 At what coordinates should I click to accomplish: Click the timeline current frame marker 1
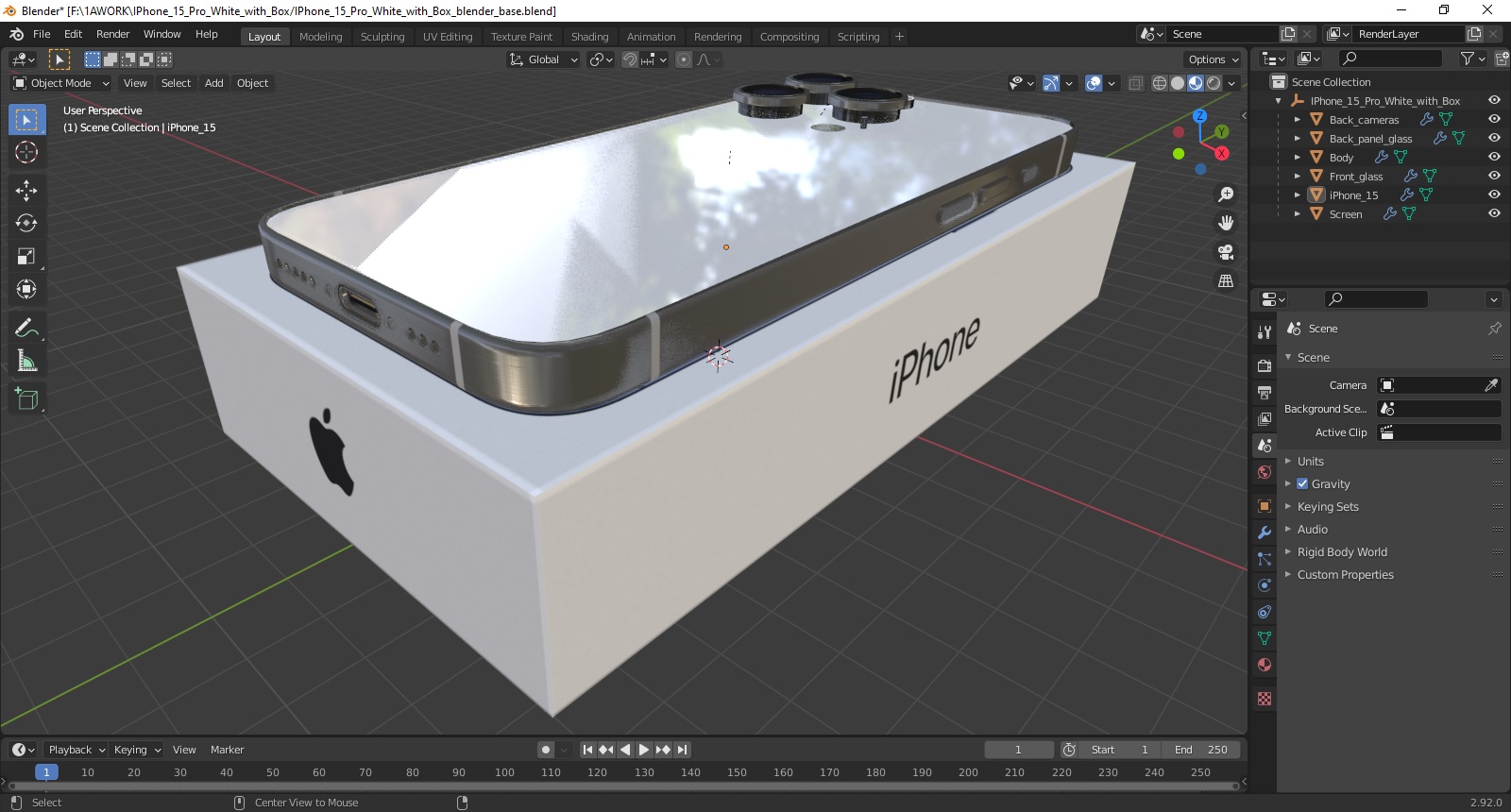point(46,772)
